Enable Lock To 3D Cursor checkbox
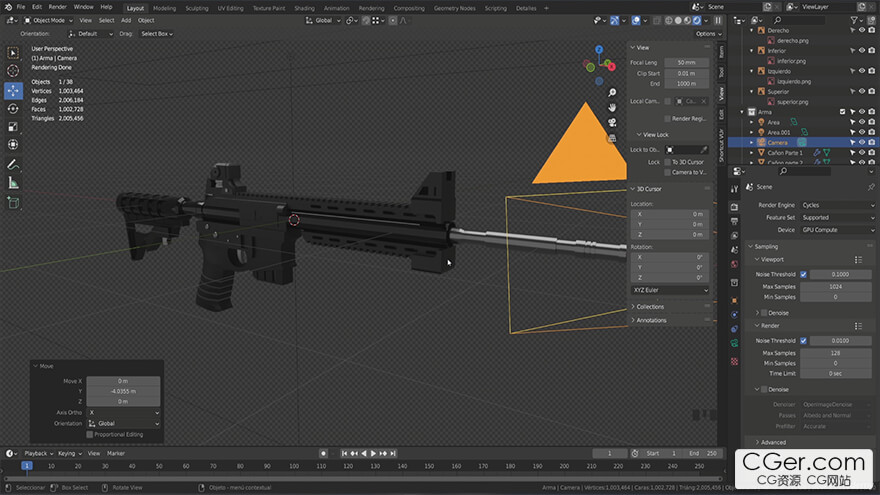The height and width of the screenshot is (495, 880). click(x=667, y=162)
